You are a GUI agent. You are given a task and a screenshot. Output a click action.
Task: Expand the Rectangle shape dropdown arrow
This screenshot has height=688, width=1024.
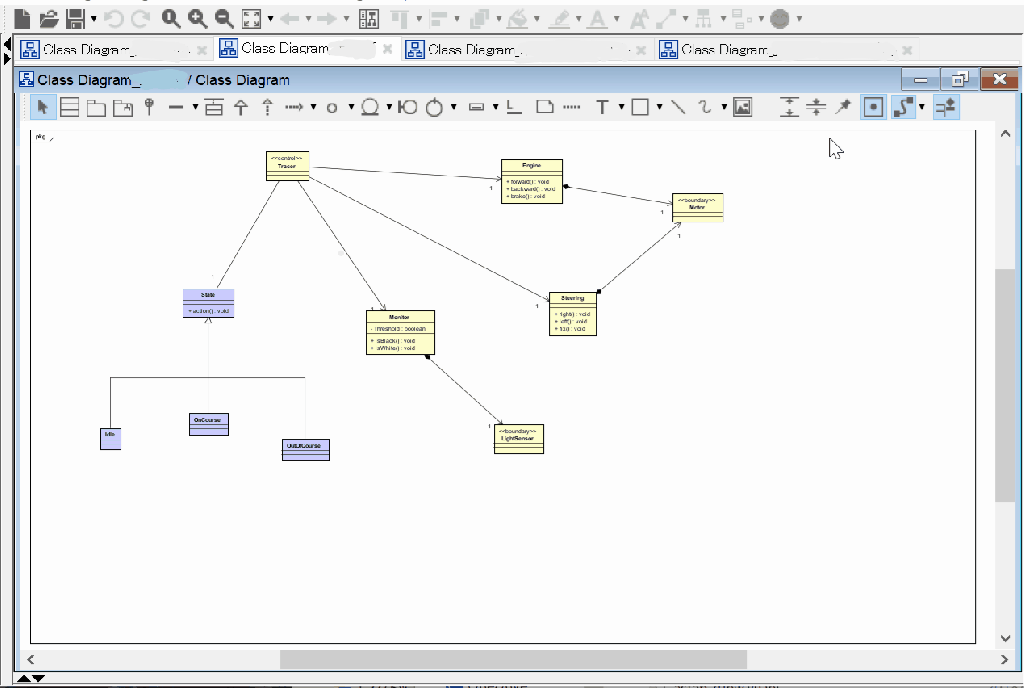[658, 108]
